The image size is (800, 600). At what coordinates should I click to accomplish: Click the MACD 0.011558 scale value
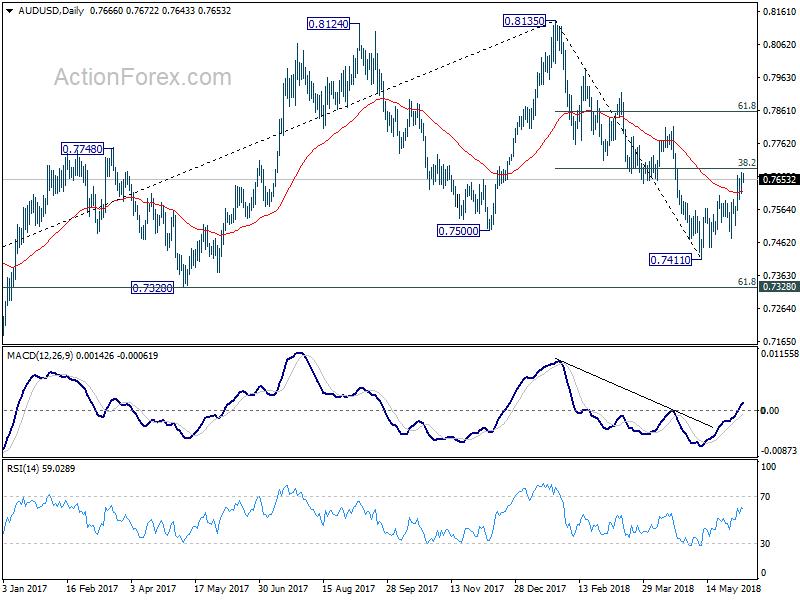click(780, 353)
